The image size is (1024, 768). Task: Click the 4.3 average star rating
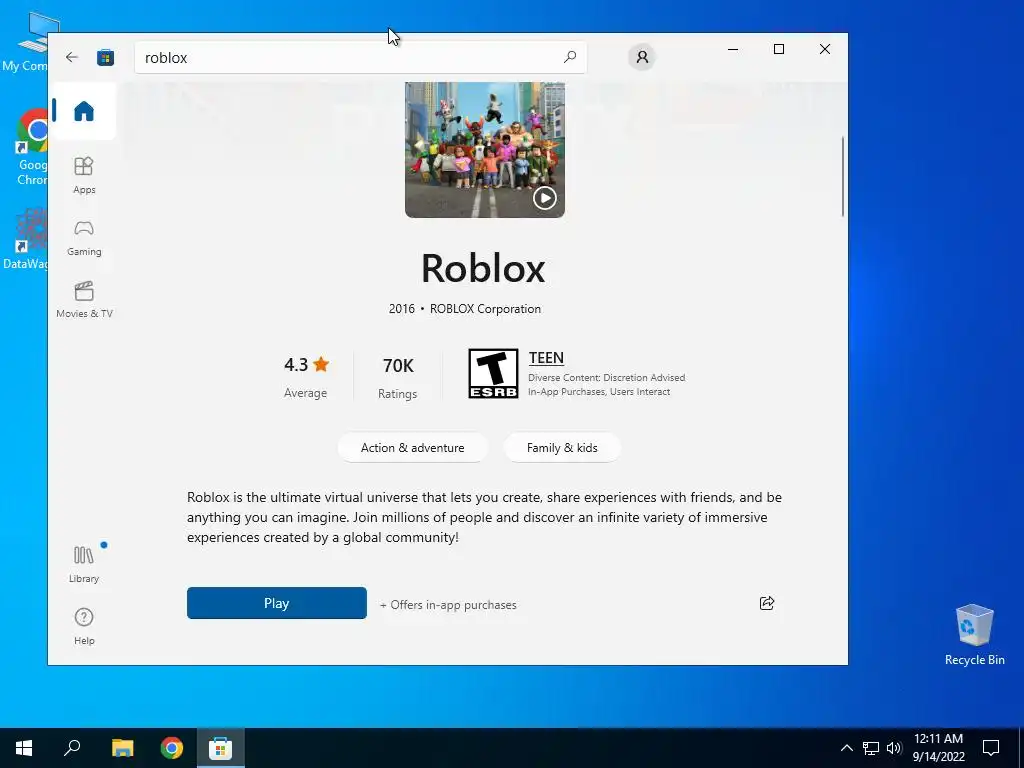pos(306,377)
